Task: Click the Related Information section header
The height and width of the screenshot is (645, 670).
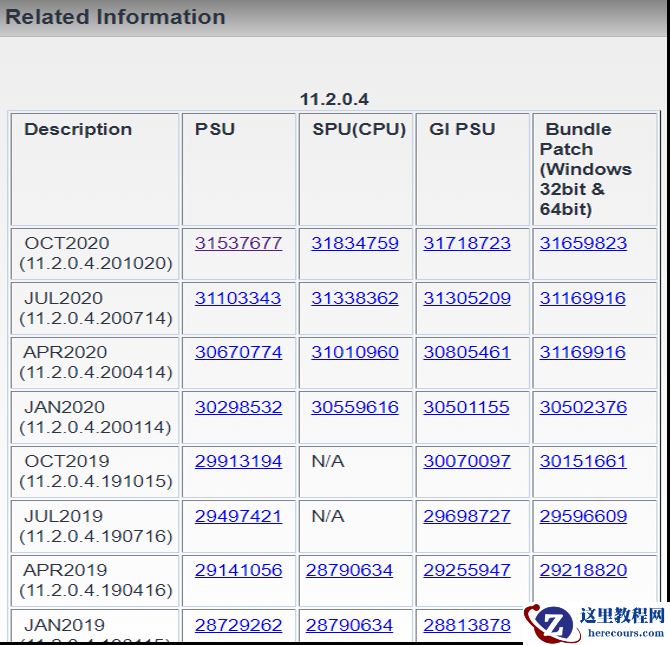Action: tap(116, 17)
